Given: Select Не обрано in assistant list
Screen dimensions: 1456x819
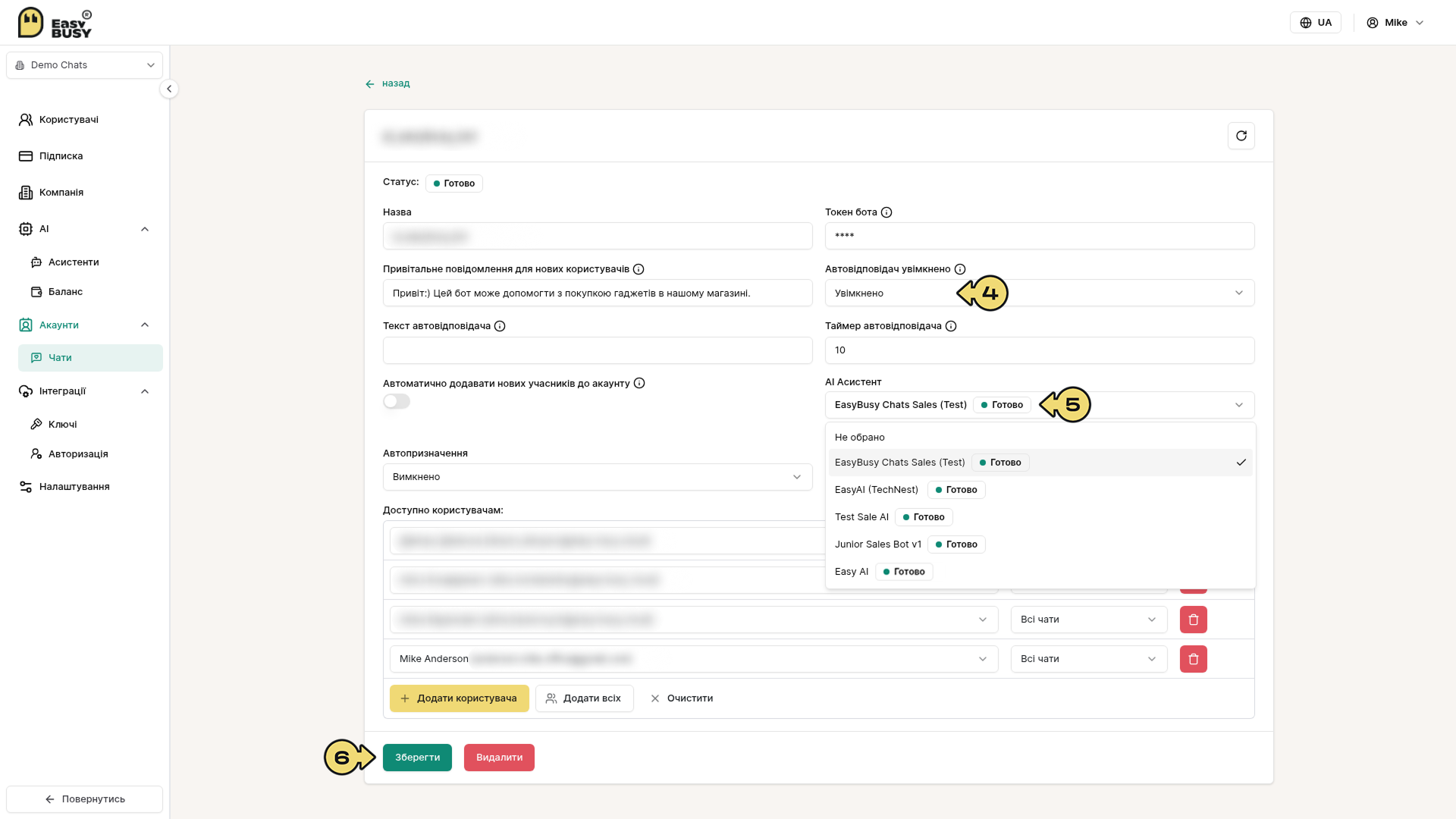Looking at the screenshot, I should tap(1039, 438).
